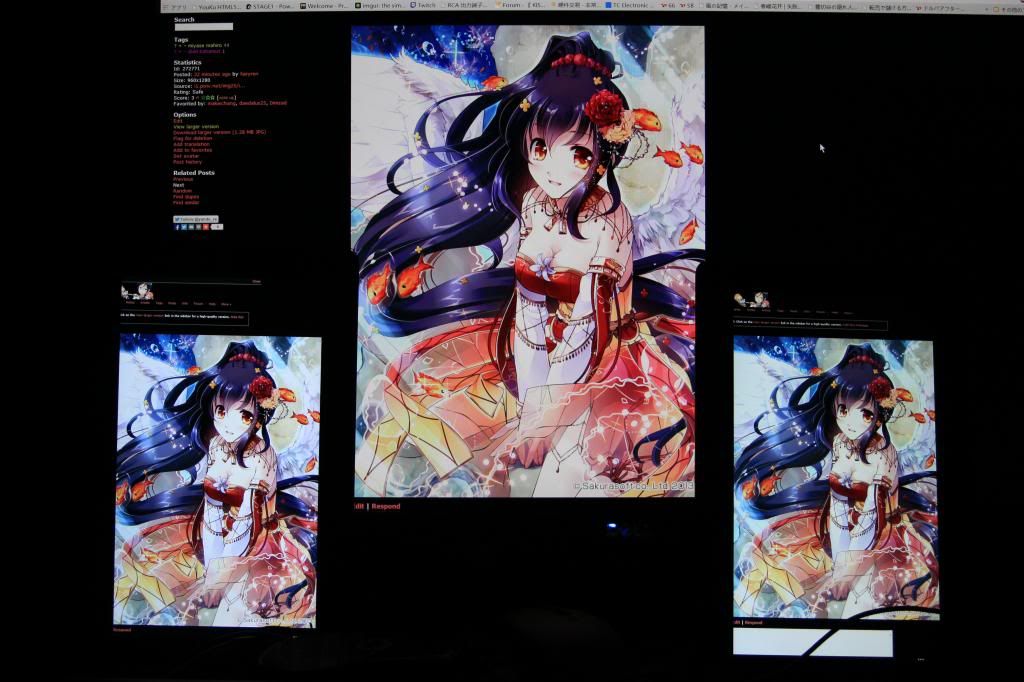Click the Set avatar link
This screenshot has height=682, width=1024.
186,156
